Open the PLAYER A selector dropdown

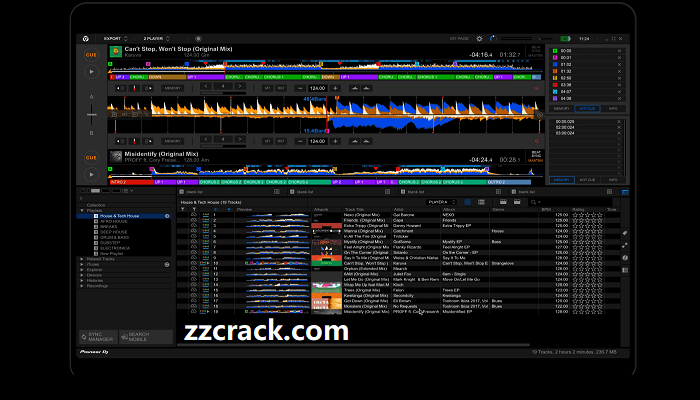pyautogui.click(x=442, y=202)
